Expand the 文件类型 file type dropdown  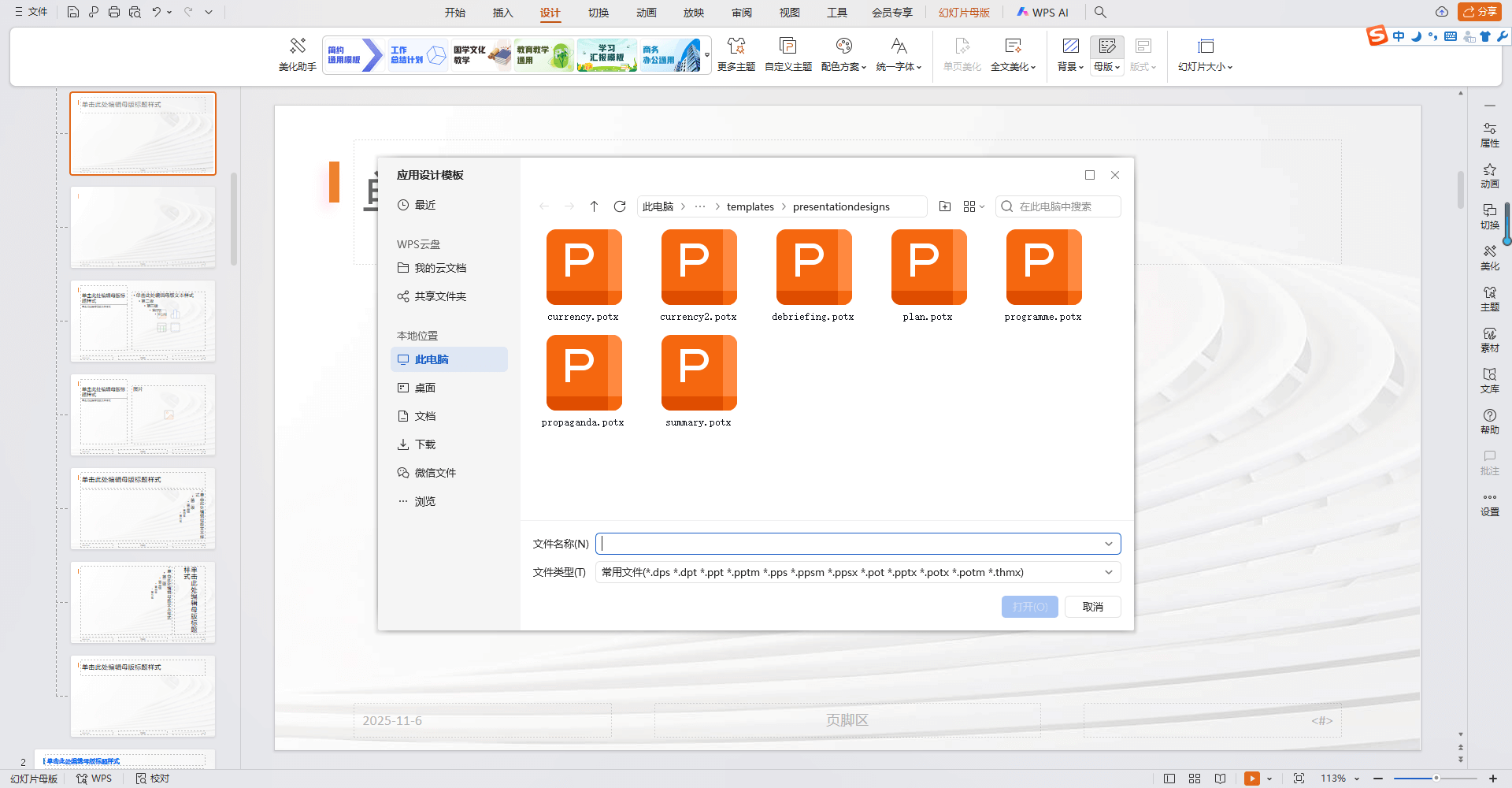(1108, 572)
